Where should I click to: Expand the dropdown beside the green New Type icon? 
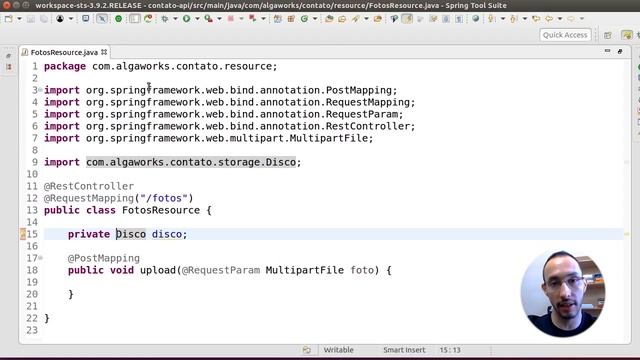pyautogui.click(x=315, y=19)
